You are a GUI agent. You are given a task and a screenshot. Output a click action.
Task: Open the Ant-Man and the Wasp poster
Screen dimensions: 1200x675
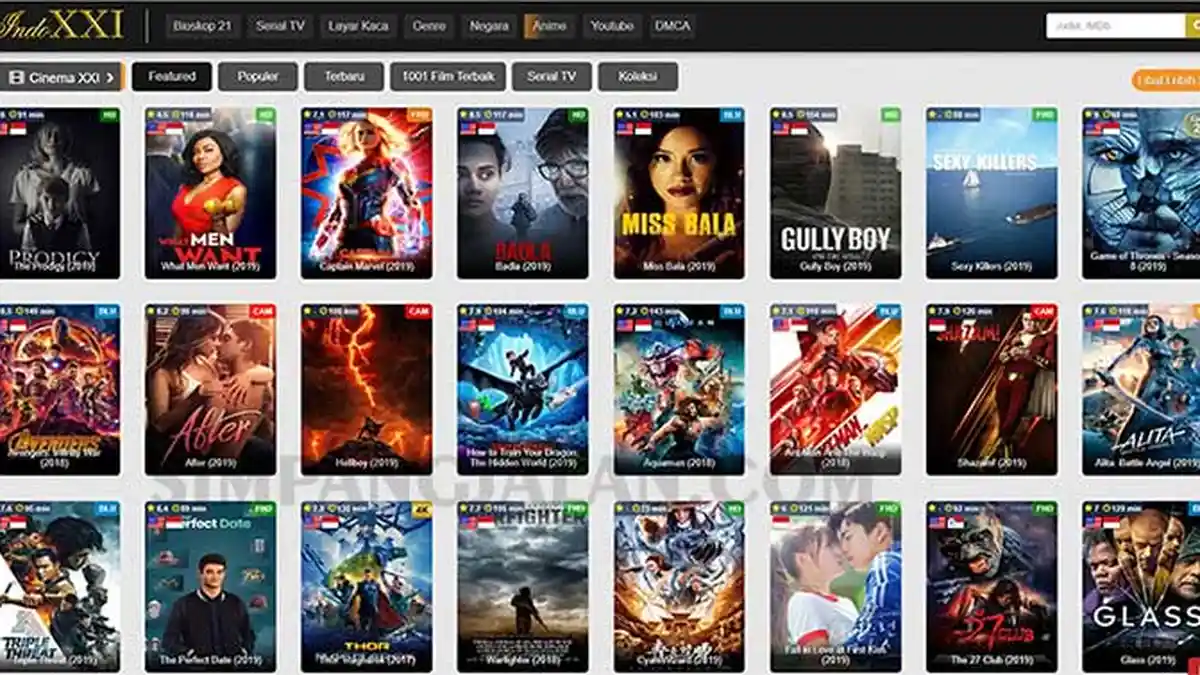(x=835, y=390)
